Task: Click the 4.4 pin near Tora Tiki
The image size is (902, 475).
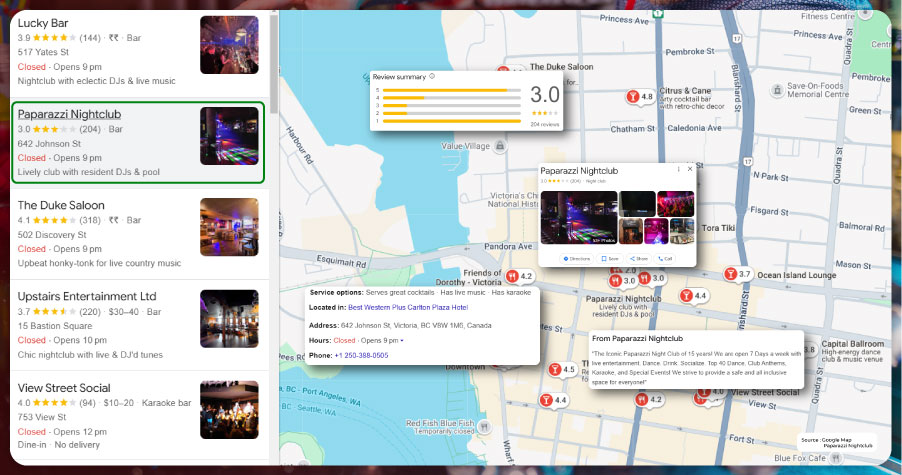Action: 686,295
